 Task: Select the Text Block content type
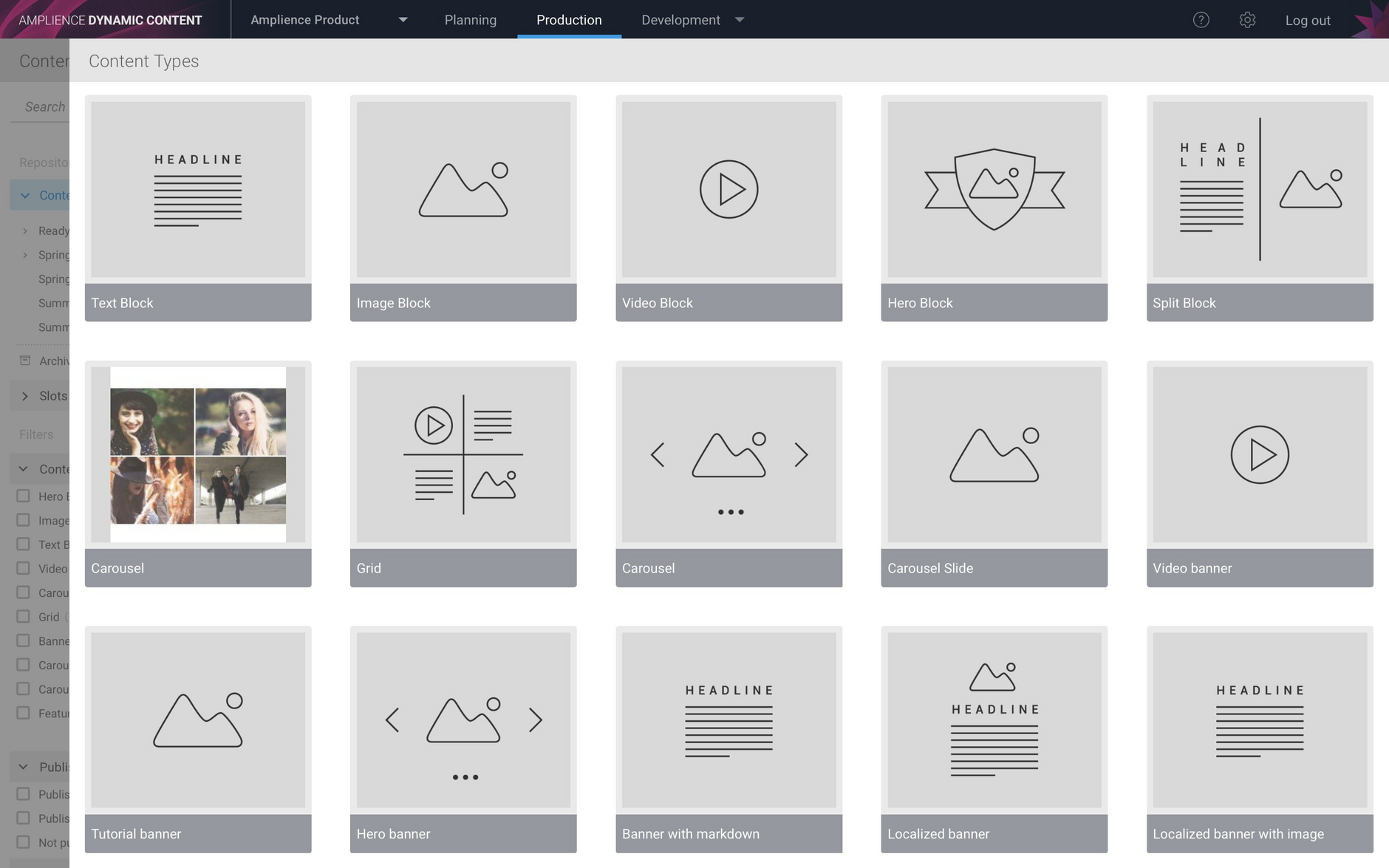point(197,208)
